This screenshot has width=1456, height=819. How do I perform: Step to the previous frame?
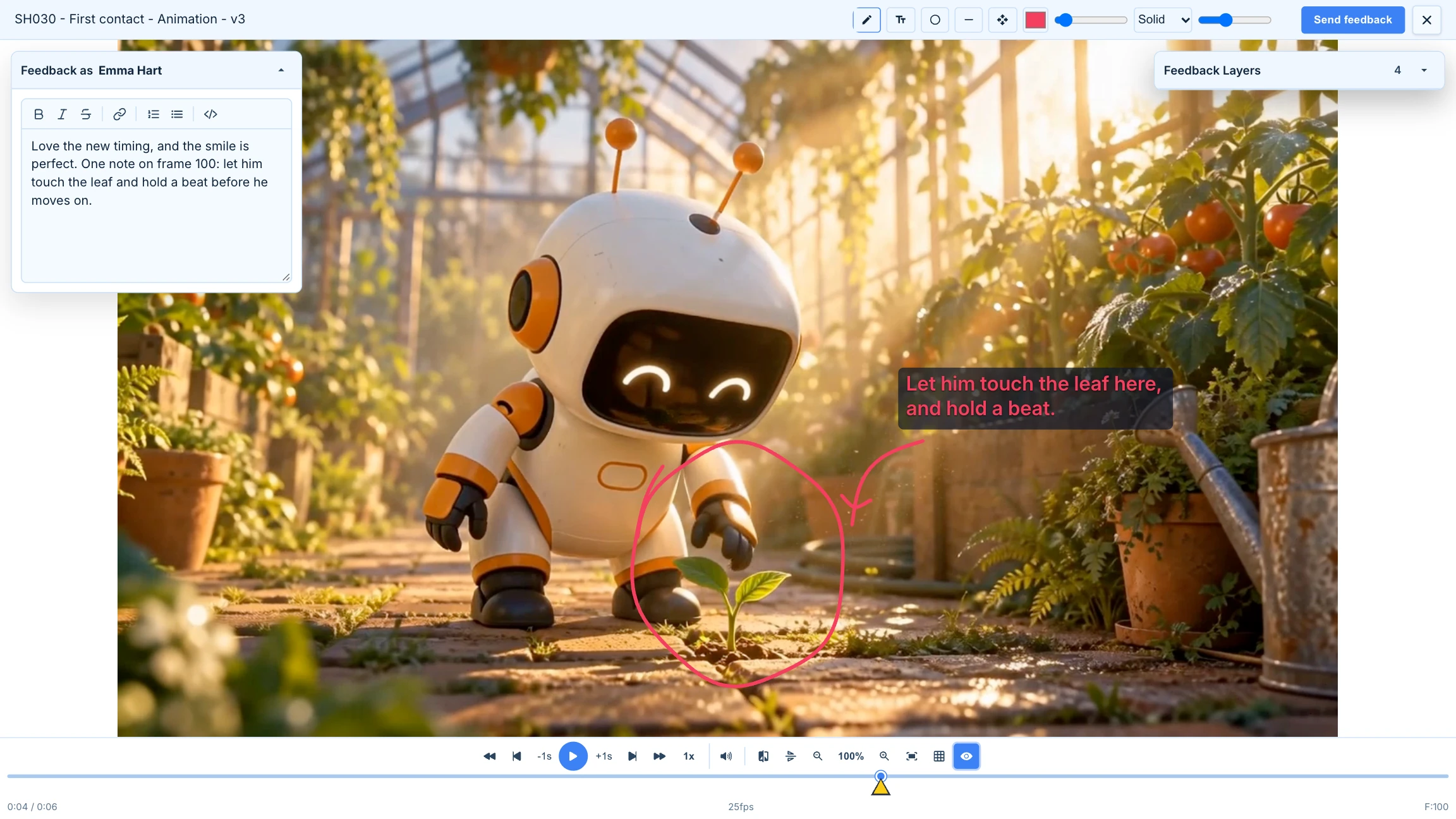coord(516,756)
